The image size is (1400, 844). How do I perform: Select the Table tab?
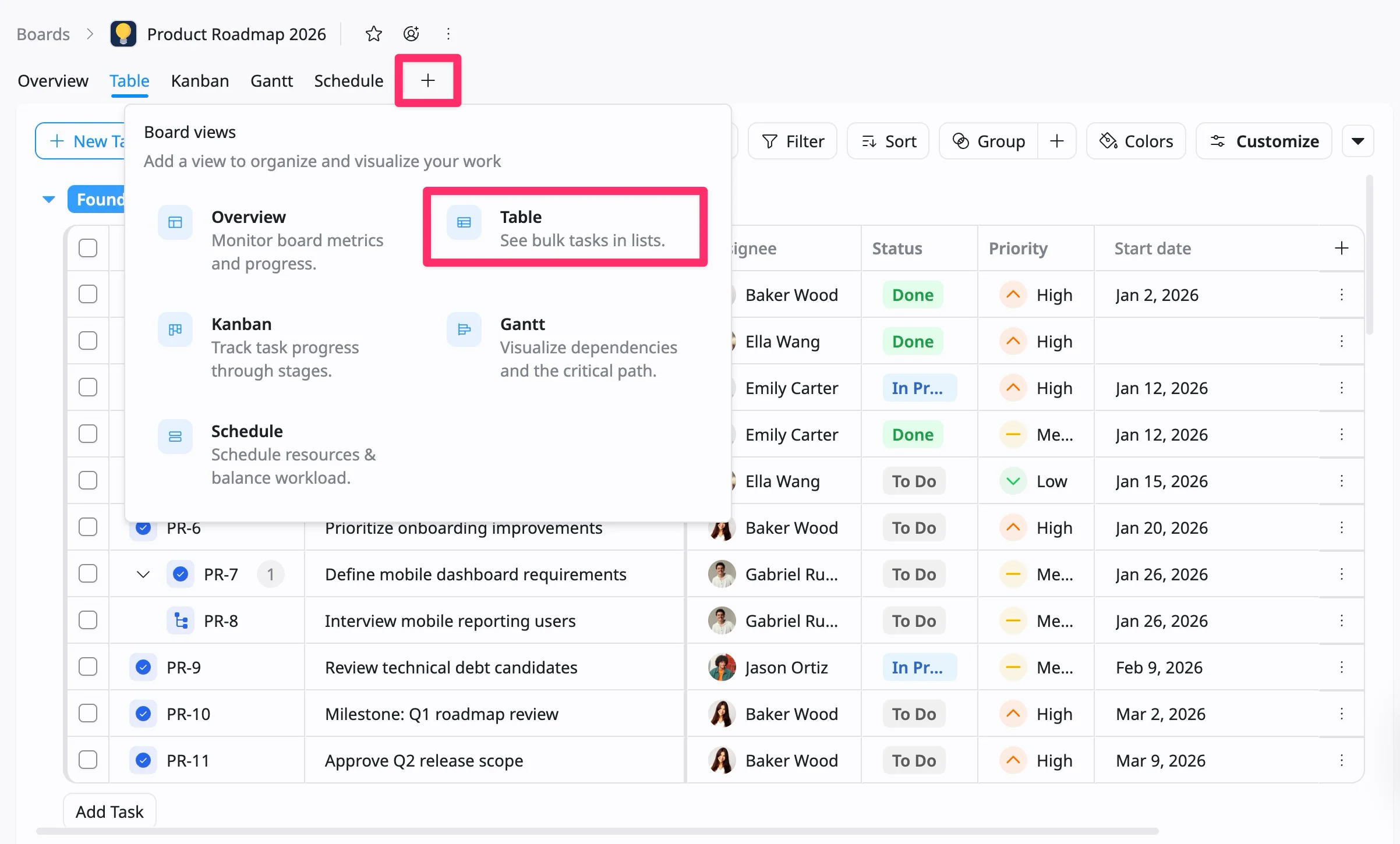pos(129,80)
